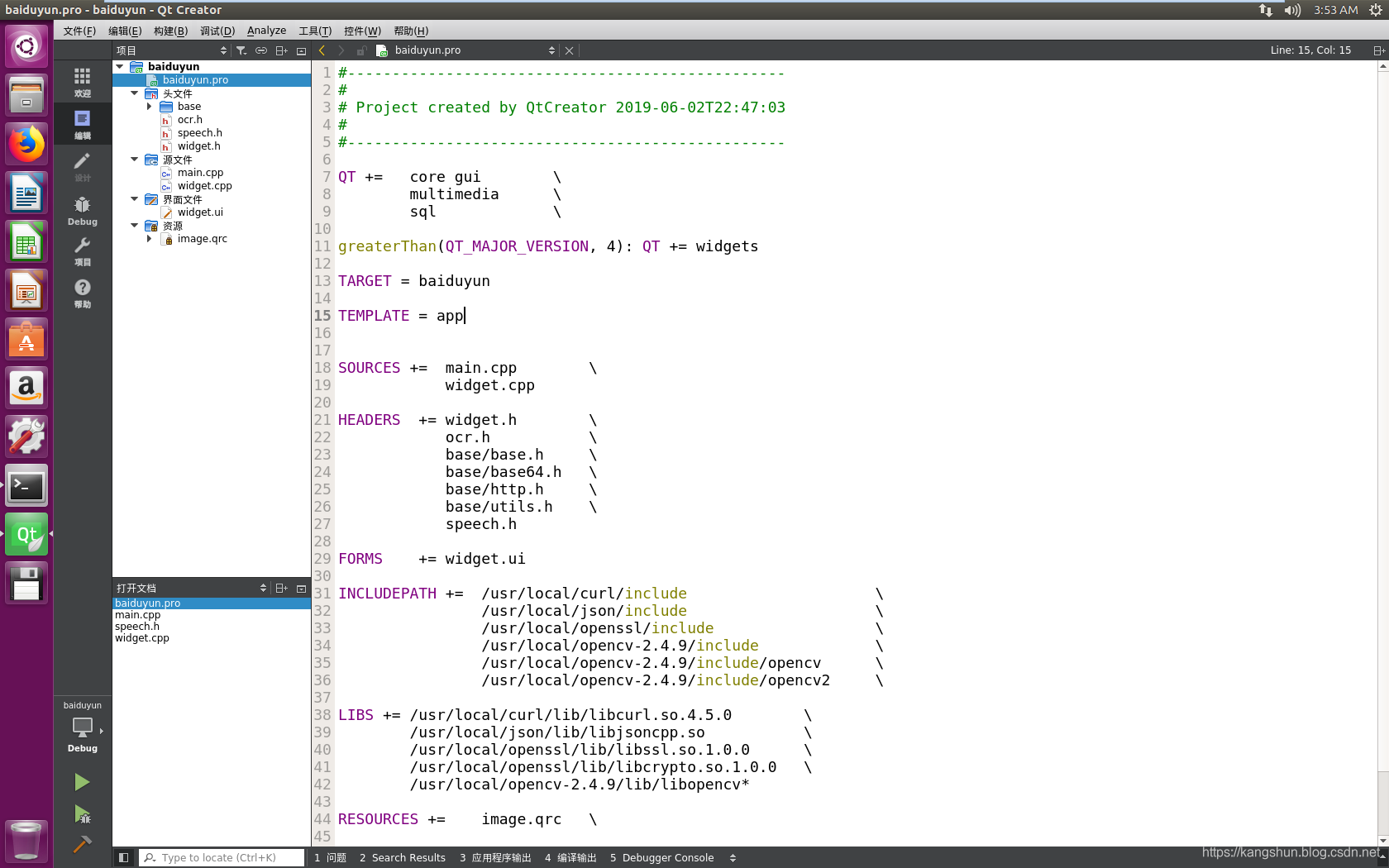The height and width of the screenshot is (868, 1389).
Task: Collapse the sources (源文件) folder
Action: [x=135, y=160]
